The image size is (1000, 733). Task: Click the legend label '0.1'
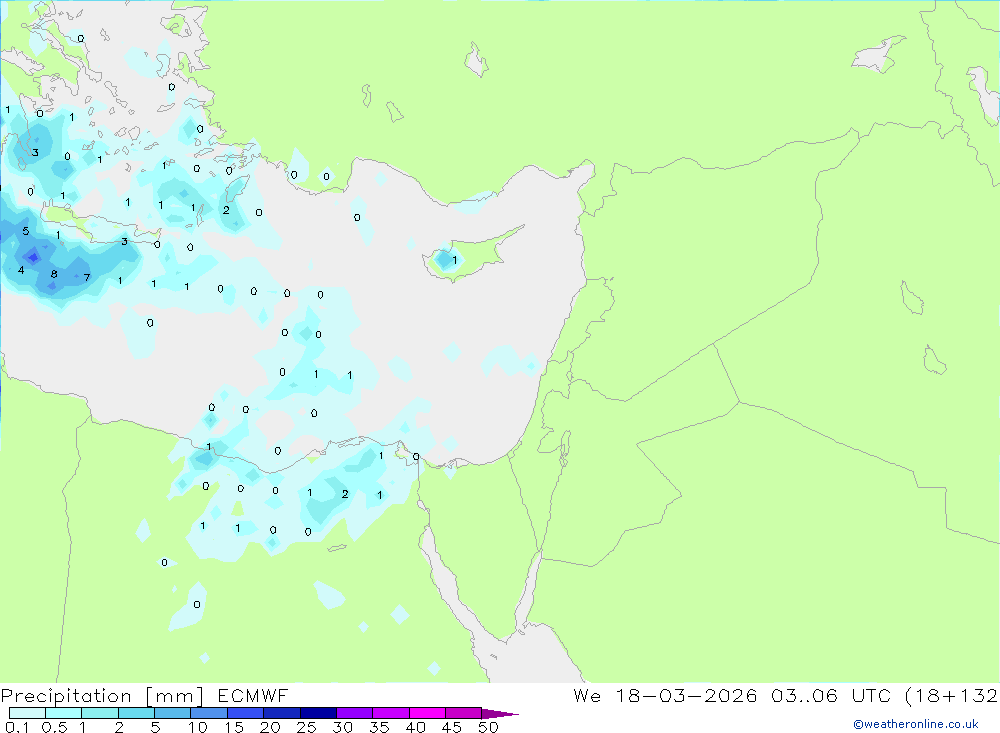coord(17,727)
